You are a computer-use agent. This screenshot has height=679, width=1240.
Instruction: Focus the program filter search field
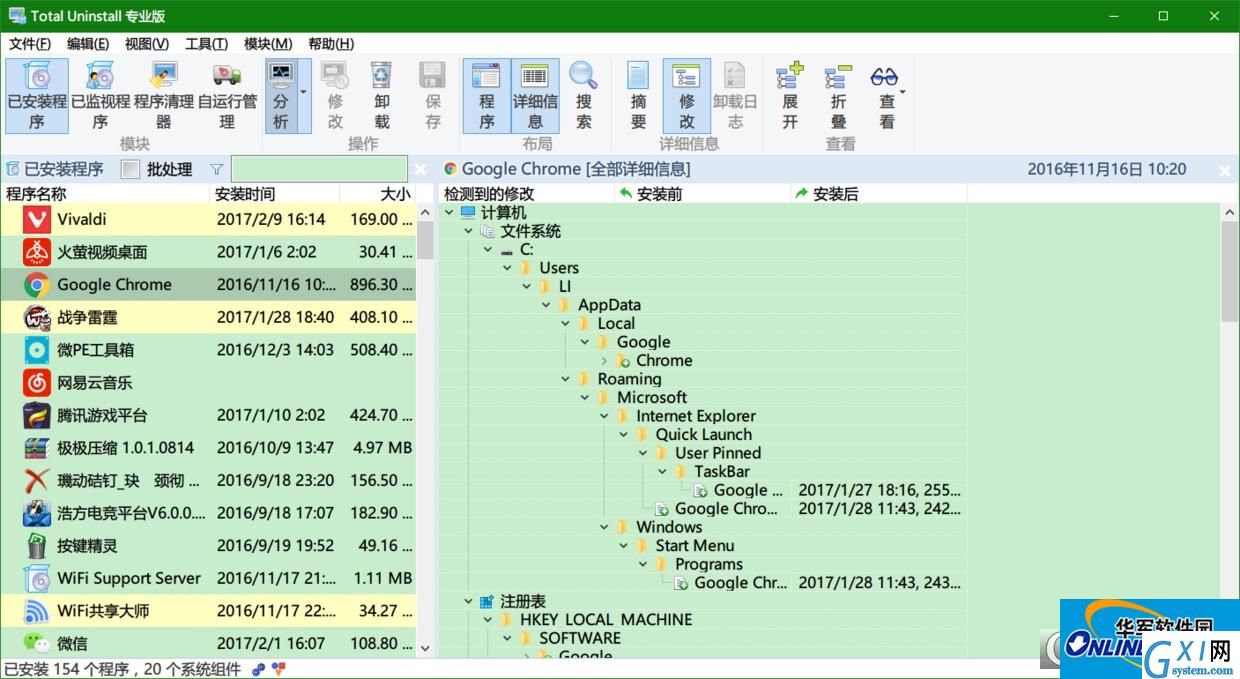(319, 169)
